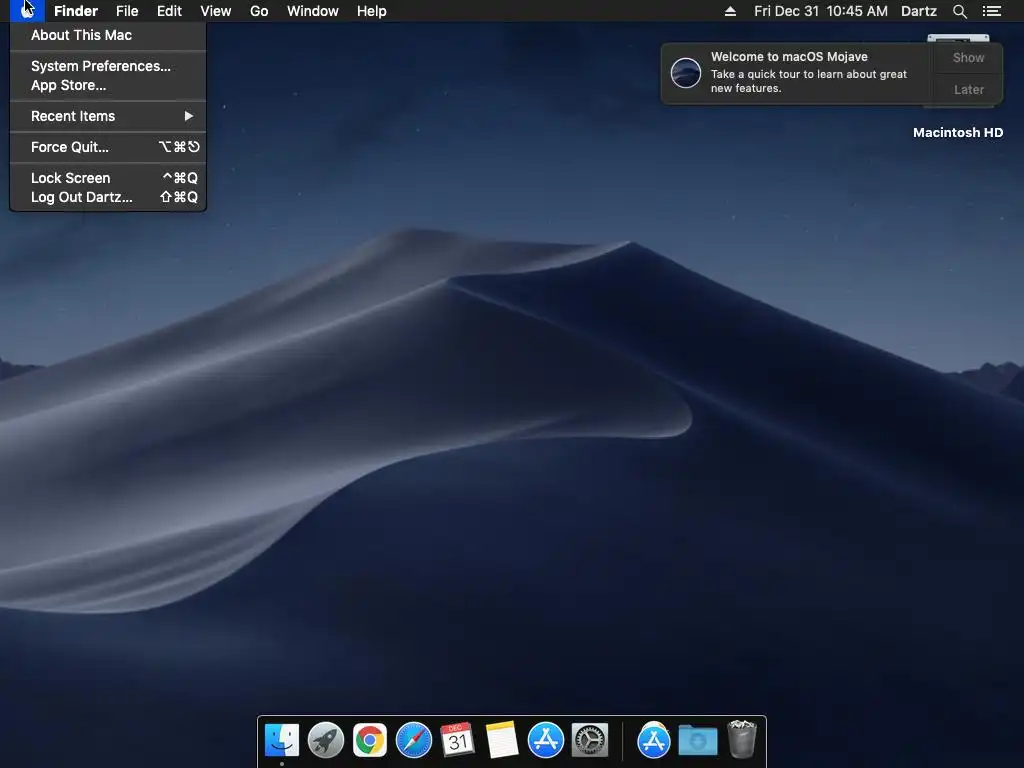Open the Notes app in Dock
Image resolution: width=1024 pixels, height=768 pixels.
pyautogui.click(x=502, y=740)
